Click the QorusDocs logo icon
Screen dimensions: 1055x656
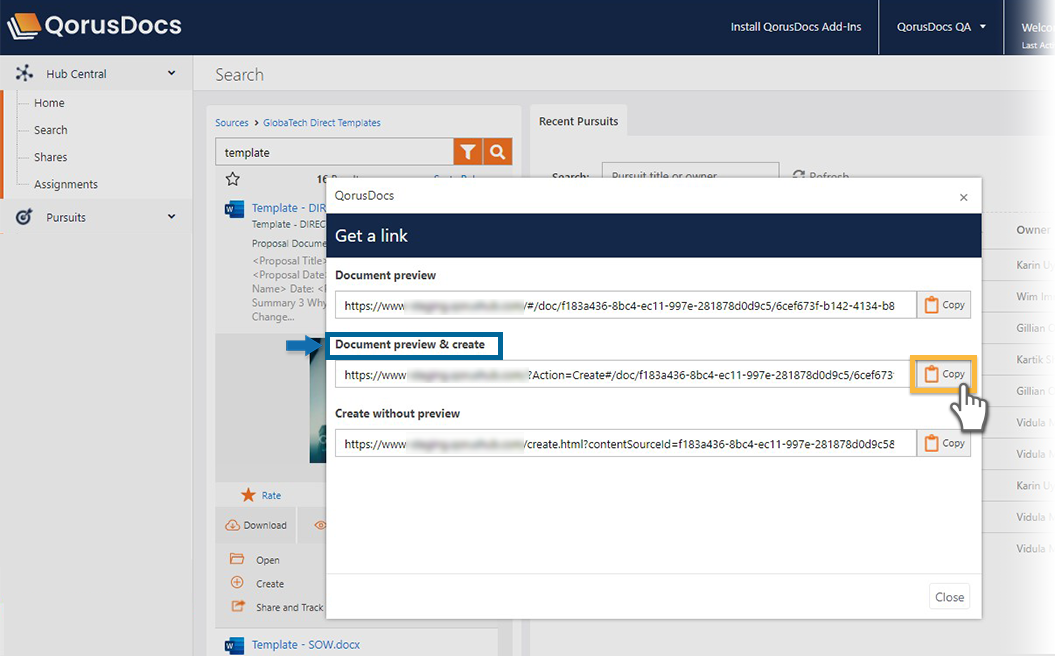(24, 26)
